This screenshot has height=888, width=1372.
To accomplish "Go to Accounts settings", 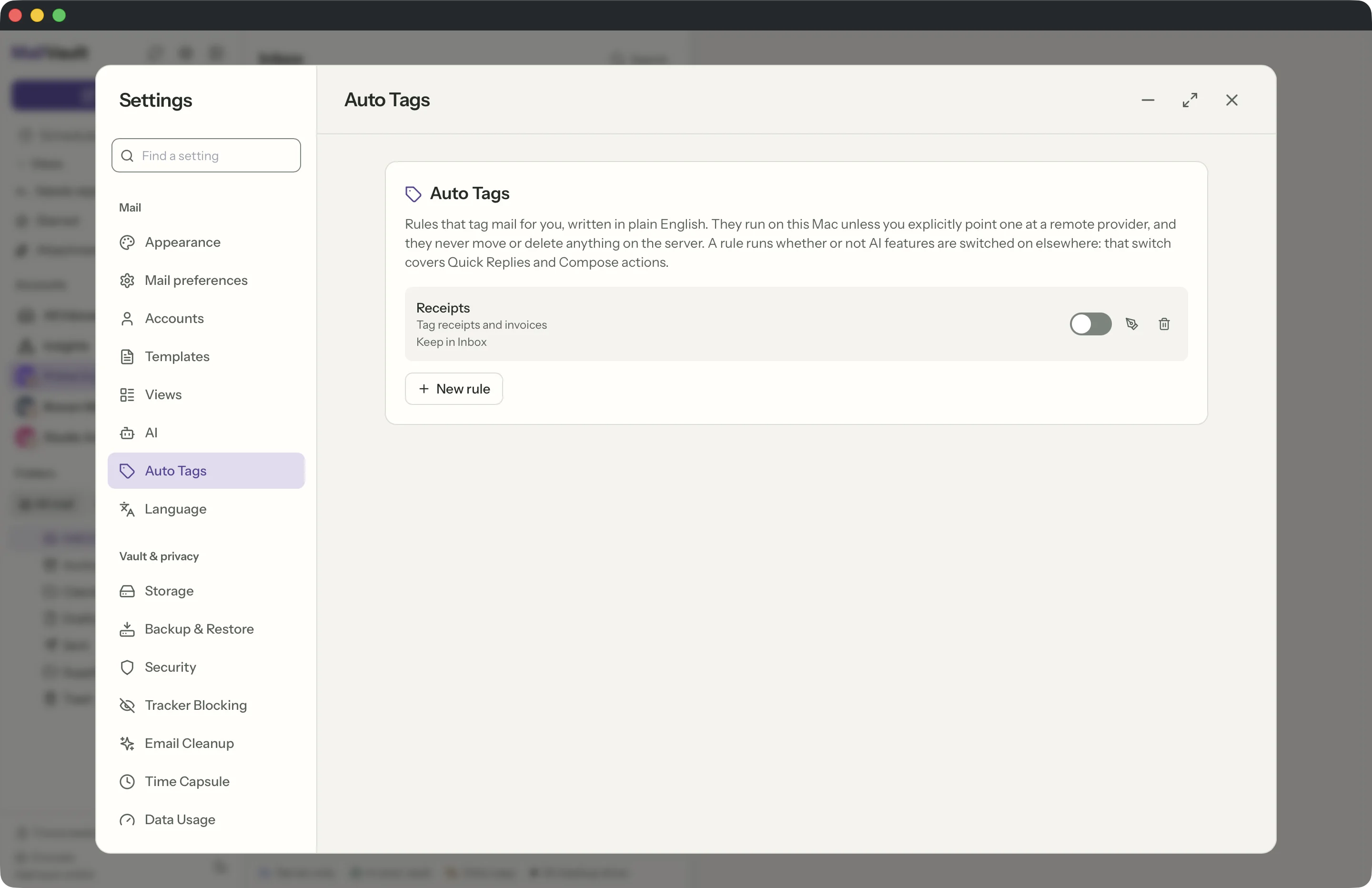I will [x=206, y=318].
